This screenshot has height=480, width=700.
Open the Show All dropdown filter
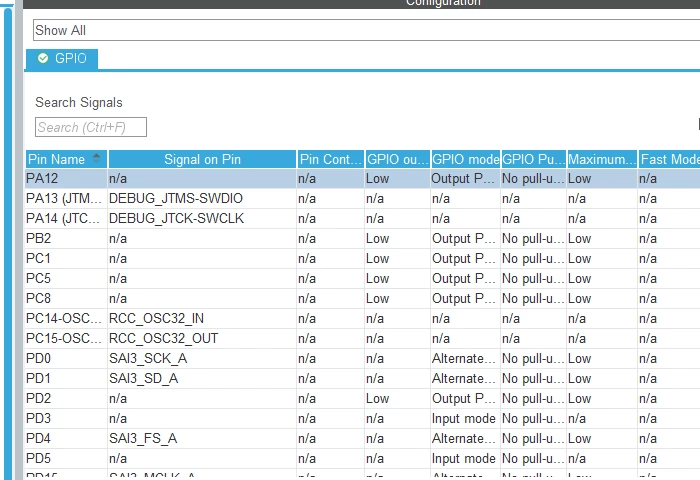point(366,30)
